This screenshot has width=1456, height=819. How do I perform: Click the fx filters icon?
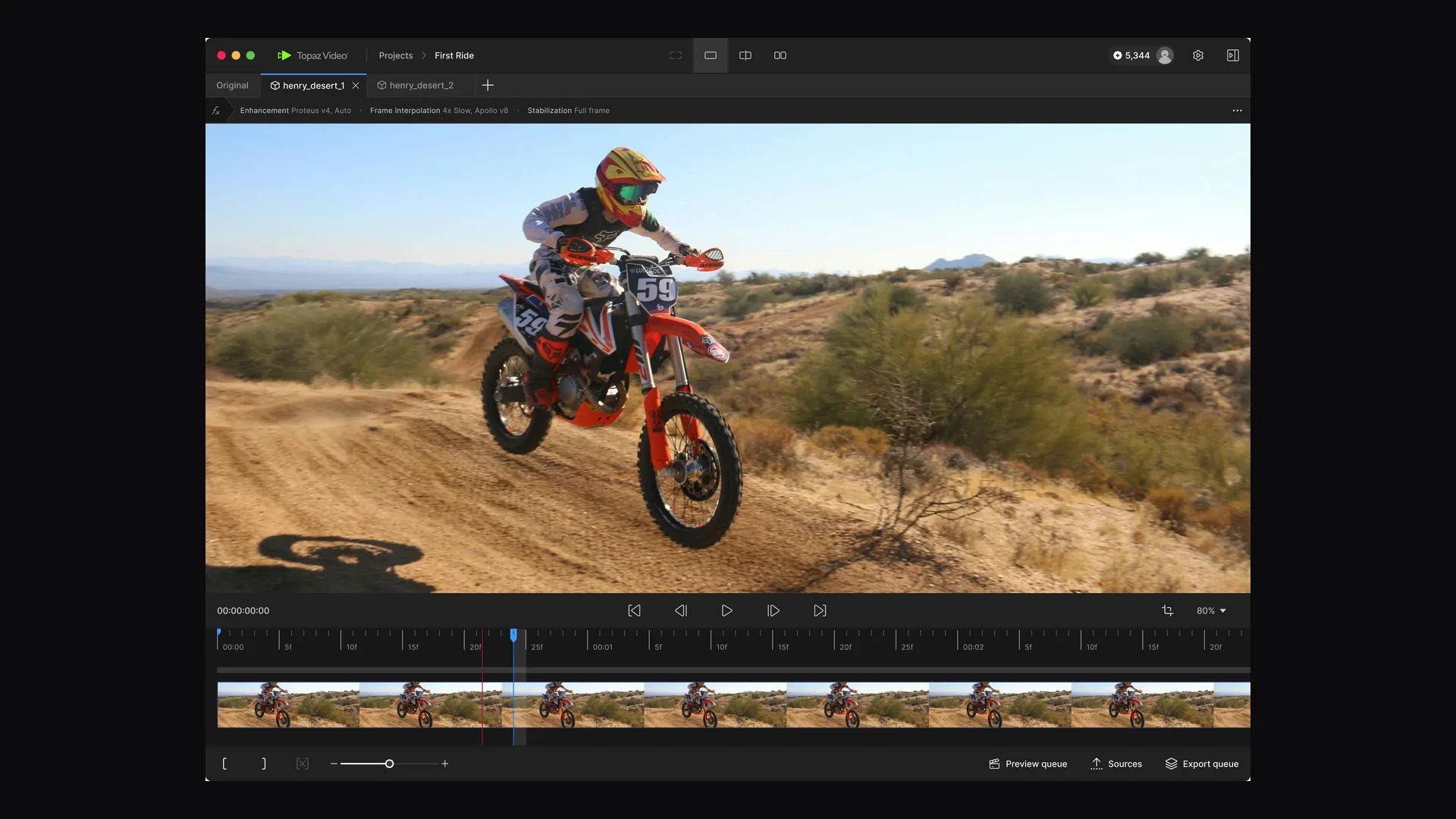(x=216, y=111)
